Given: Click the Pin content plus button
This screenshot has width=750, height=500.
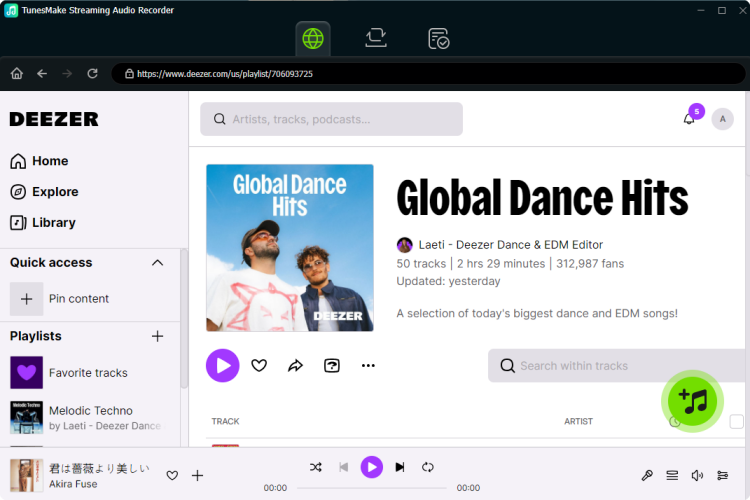Looking at the screenshot, I should (27, 299).
